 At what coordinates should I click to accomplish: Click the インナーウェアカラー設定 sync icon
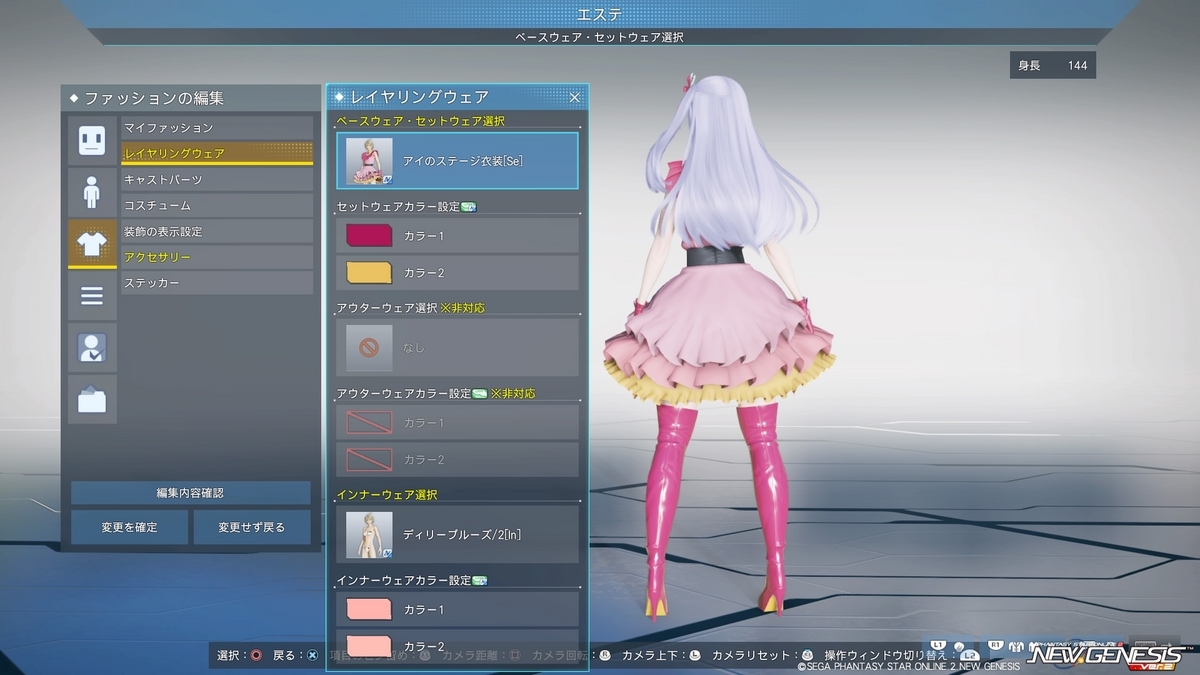[480, 580]
